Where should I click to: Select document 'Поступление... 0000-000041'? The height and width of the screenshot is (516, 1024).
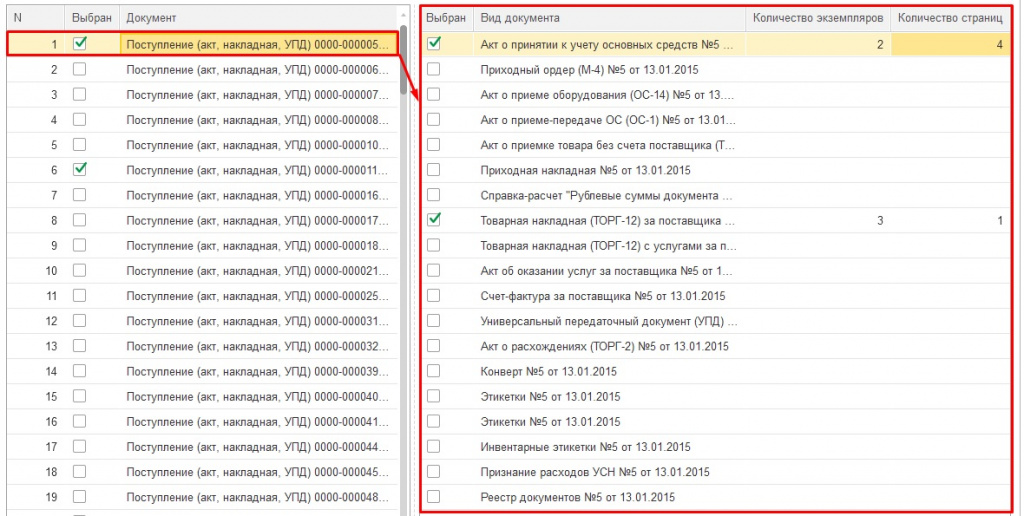[x=258, y=421]
